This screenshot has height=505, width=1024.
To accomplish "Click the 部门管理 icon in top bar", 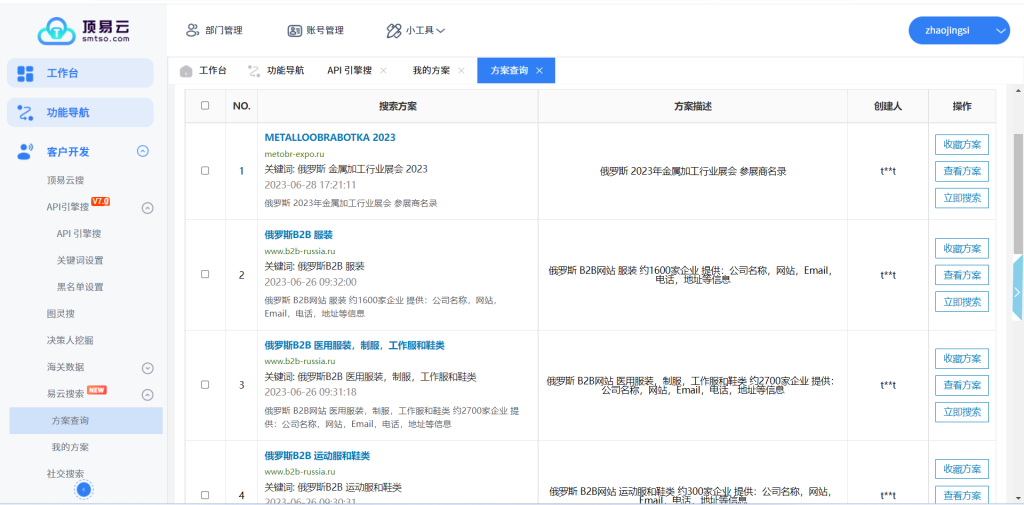I will click(192, 31).
